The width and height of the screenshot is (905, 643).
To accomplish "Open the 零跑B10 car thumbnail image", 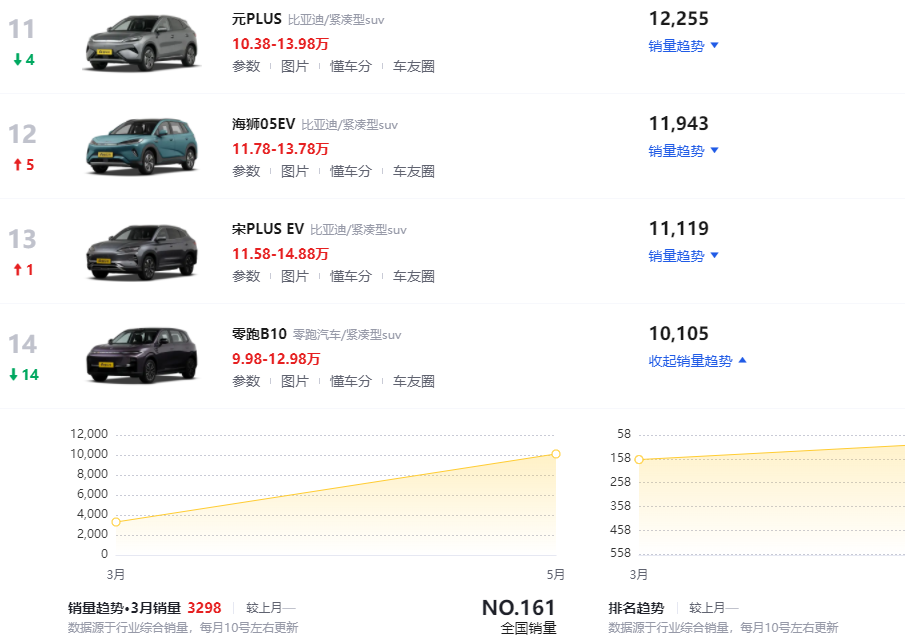I will [142, 356].
